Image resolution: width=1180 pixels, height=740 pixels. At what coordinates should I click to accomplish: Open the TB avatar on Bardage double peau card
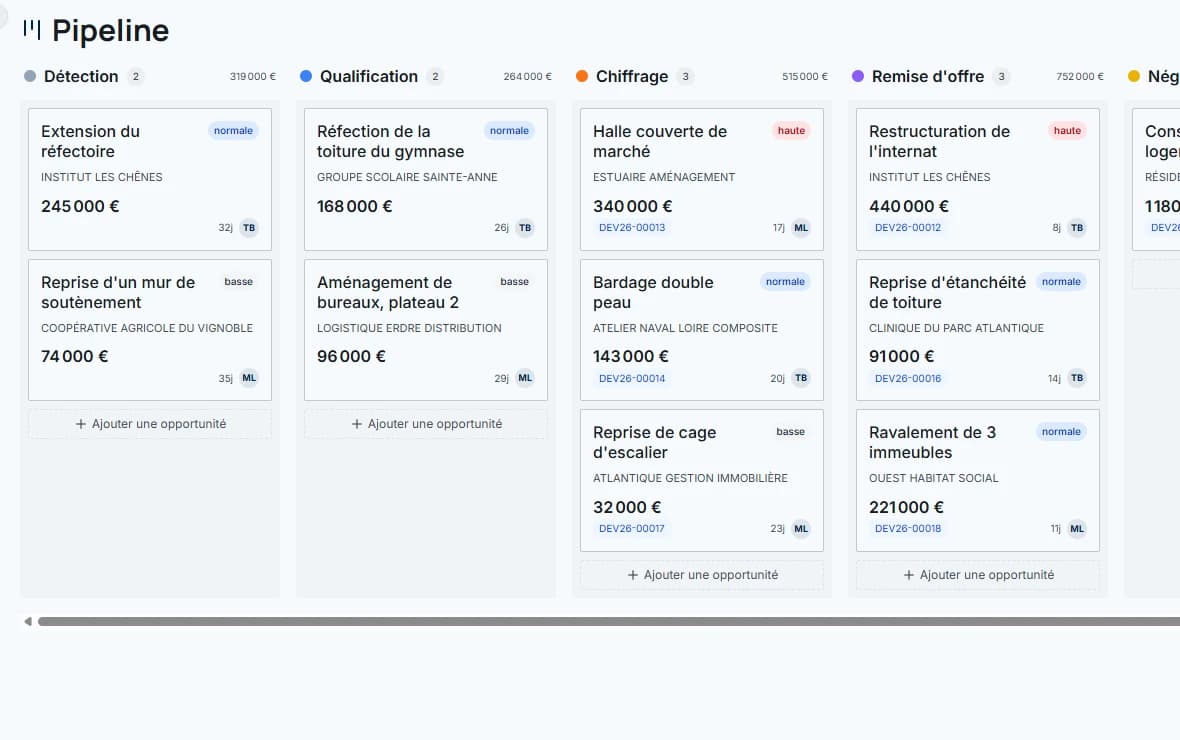801,378
